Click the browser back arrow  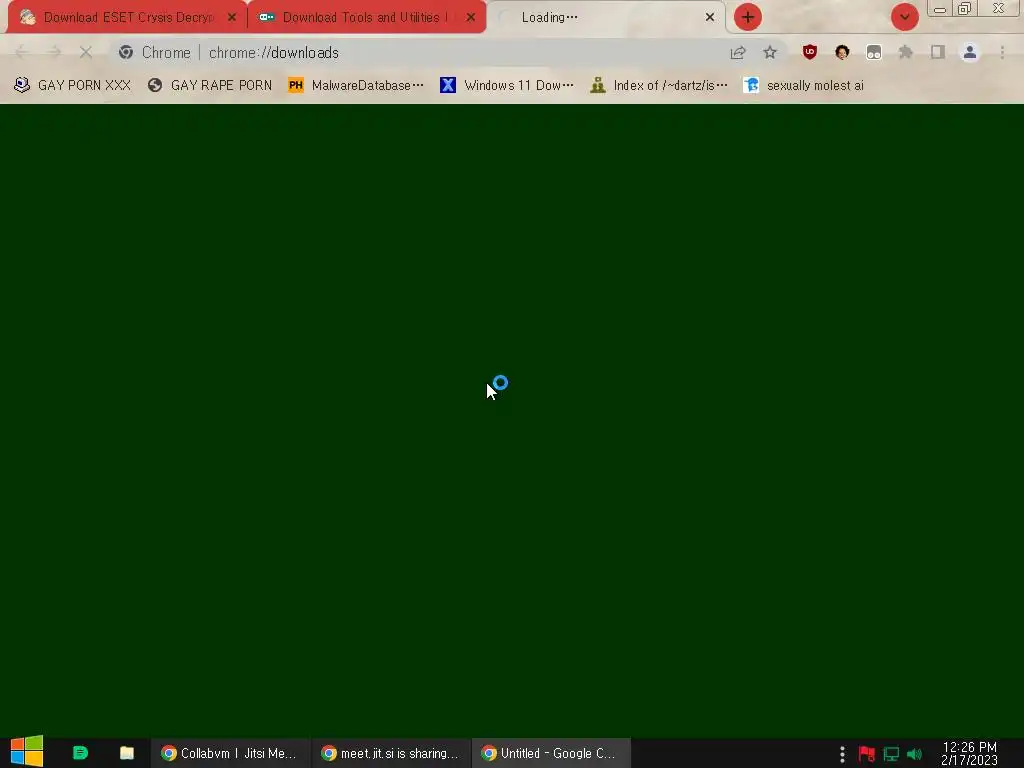click(21, 52)
